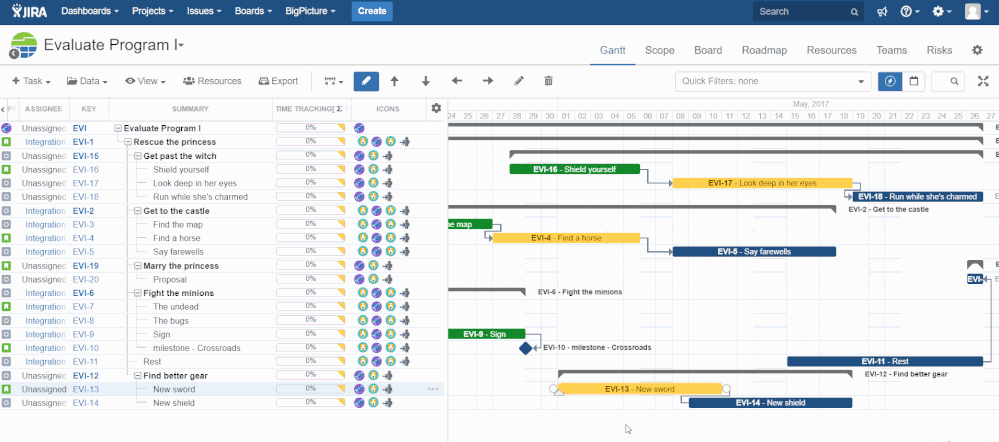Click the feedback megaphone icon
Screen dimensions: 999x442
[882, 11]
